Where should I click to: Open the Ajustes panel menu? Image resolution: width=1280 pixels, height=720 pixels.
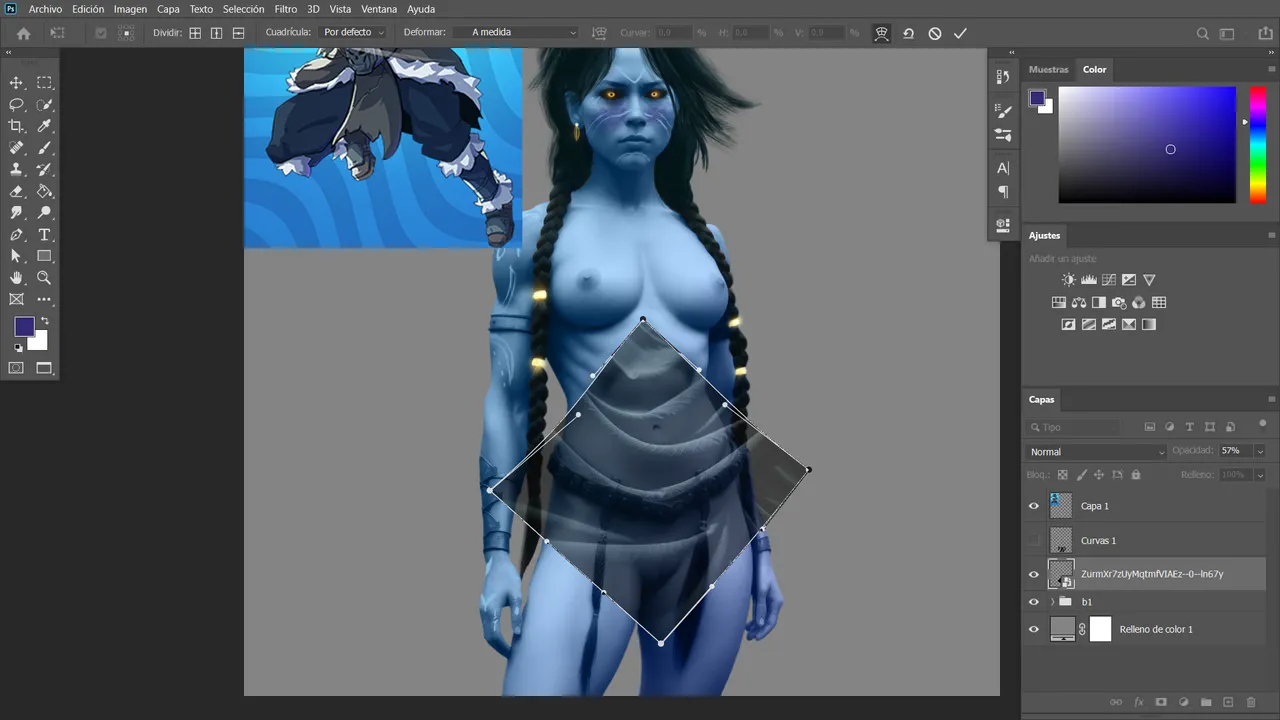click(1270, 235)
